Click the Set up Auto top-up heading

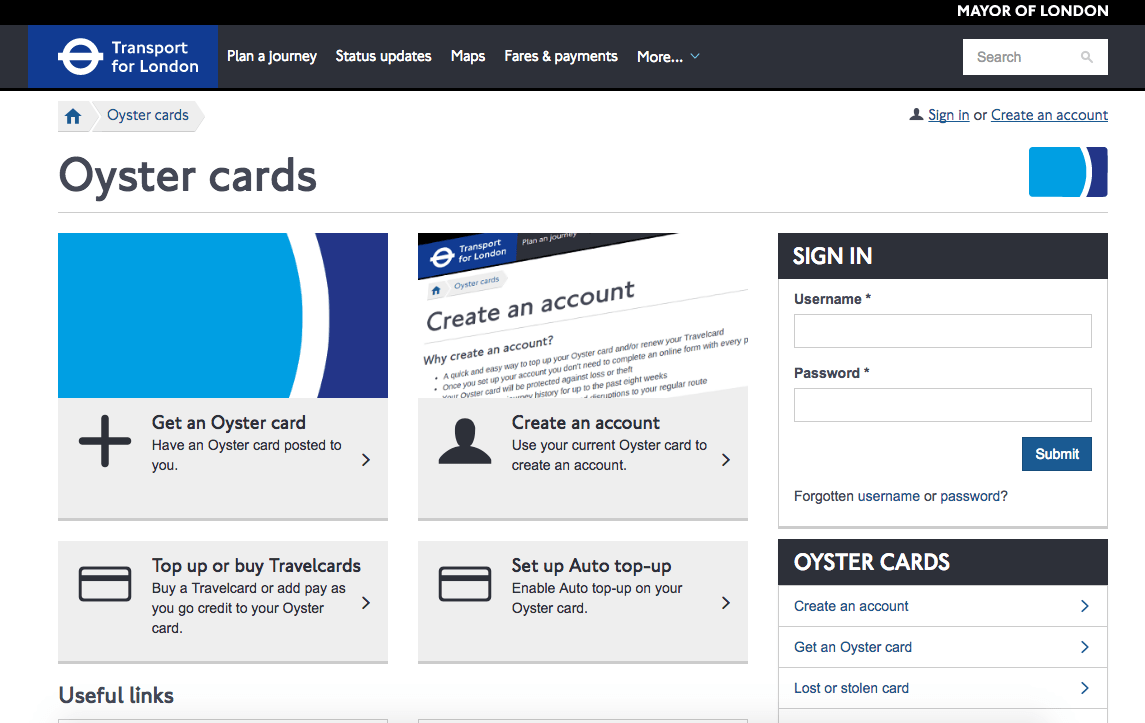point(591,566)
